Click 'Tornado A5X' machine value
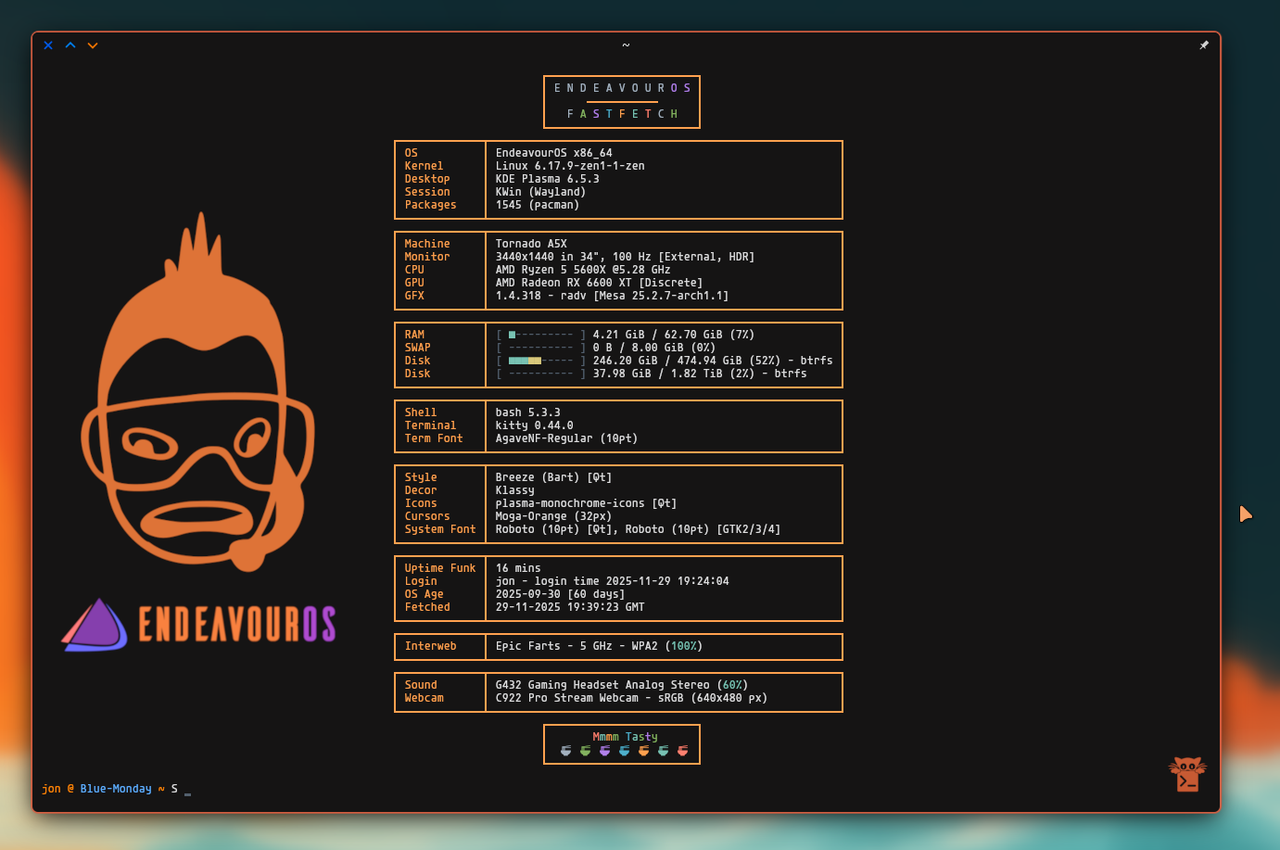The height and width of the screenshot is (850, 1280). pos(531,244)
